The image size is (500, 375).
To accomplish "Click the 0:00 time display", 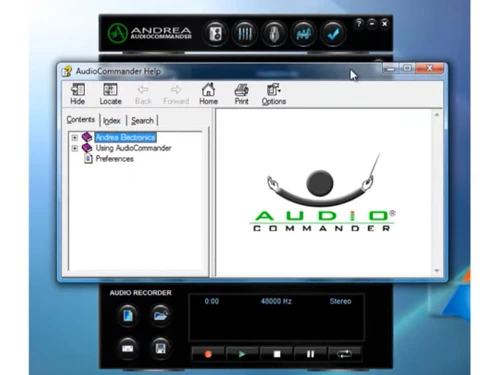I will click(x=212, y=301).
